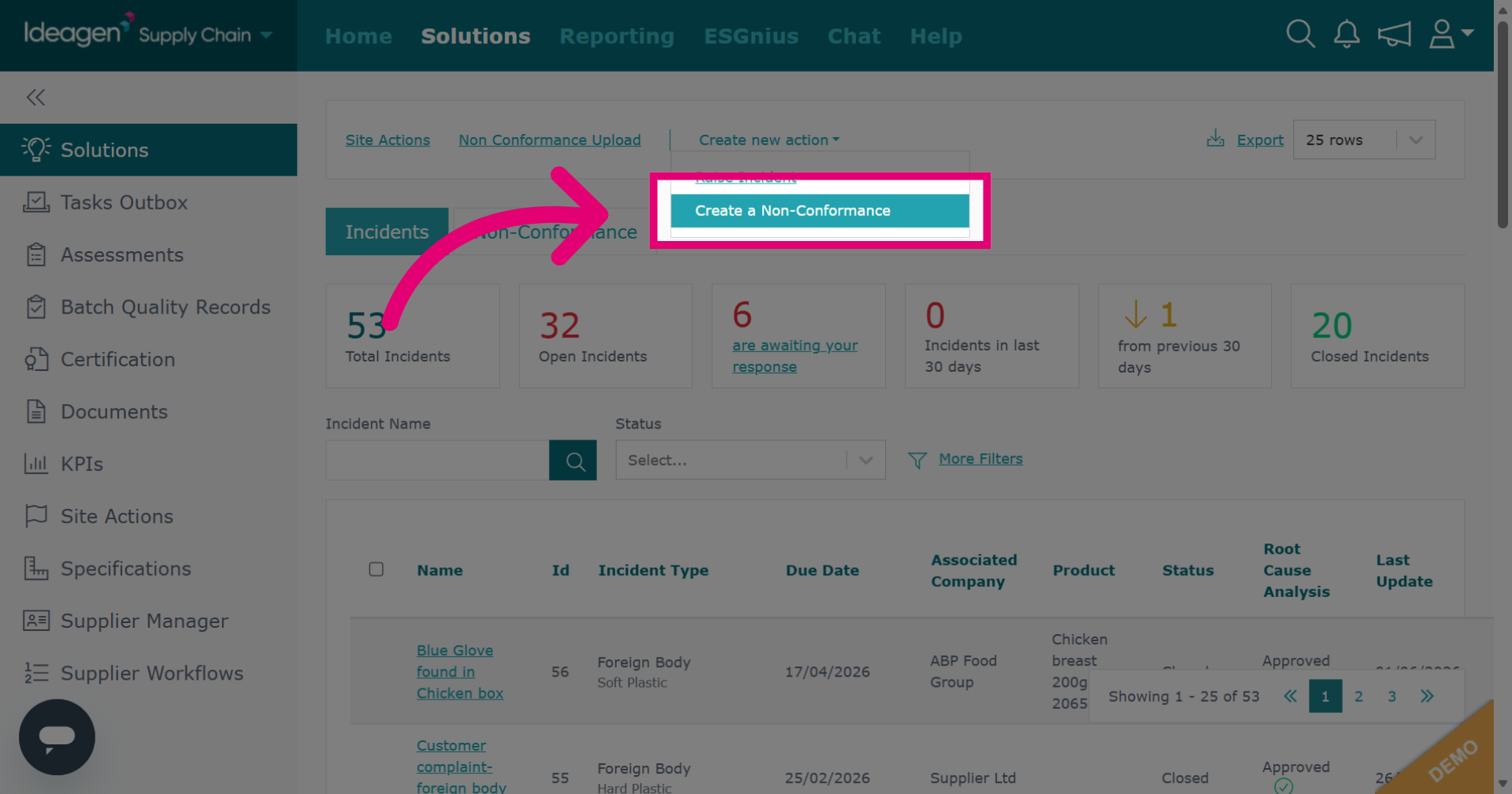Click the announcements megaphone icon
The image size is (1512, 794).
point(1394,34)
